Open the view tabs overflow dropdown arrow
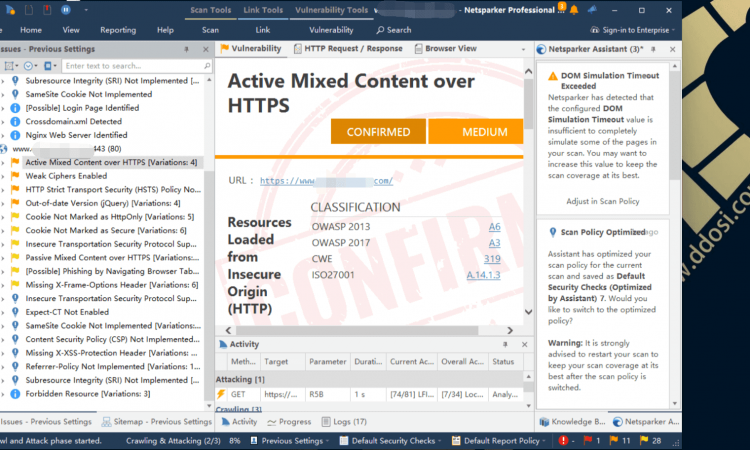The image size is (750, 450). coord(523,49)
